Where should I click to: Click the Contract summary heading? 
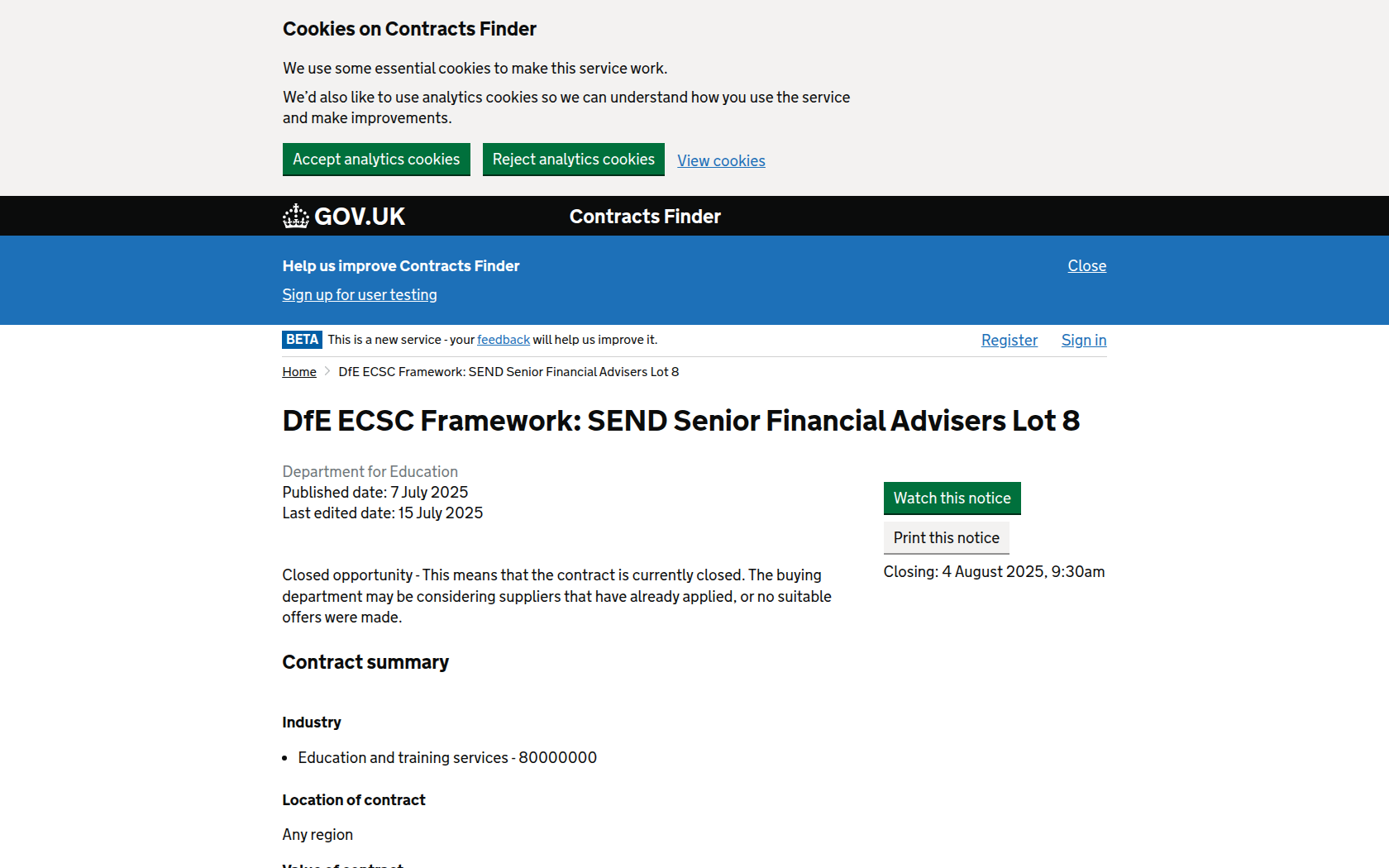click(x=365, y=662)
